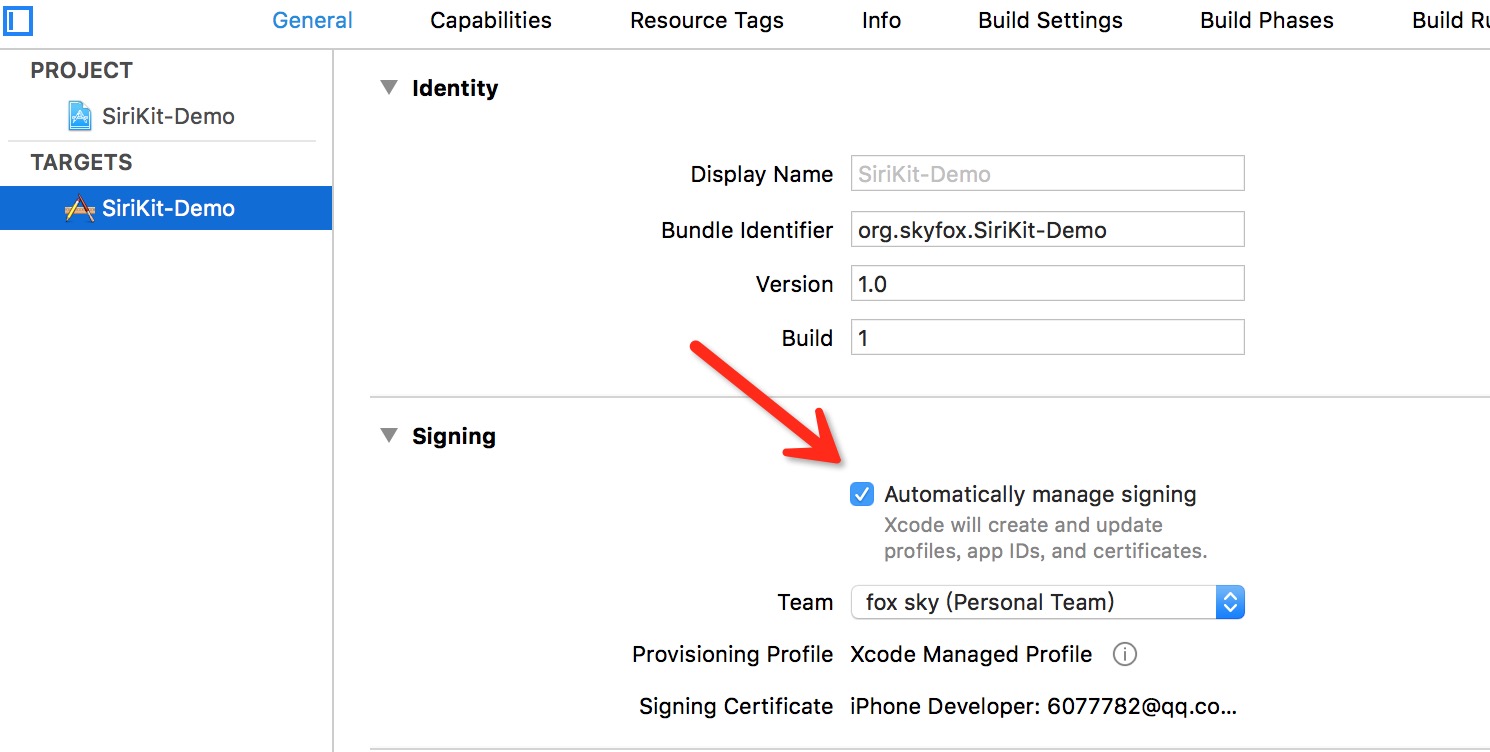Toggle the targets list sidebar icon

tap(18, 19)
